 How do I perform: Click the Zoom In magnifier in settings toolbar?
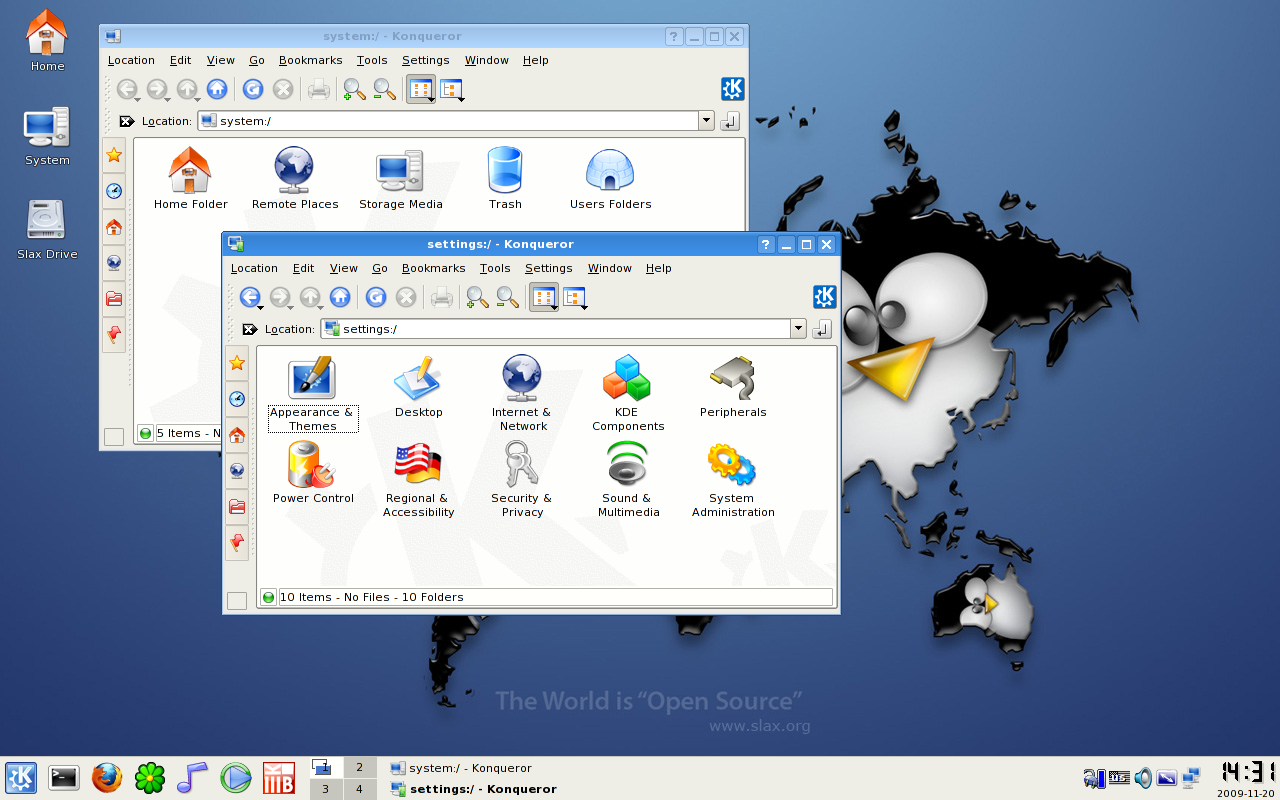tap(477, 297)
